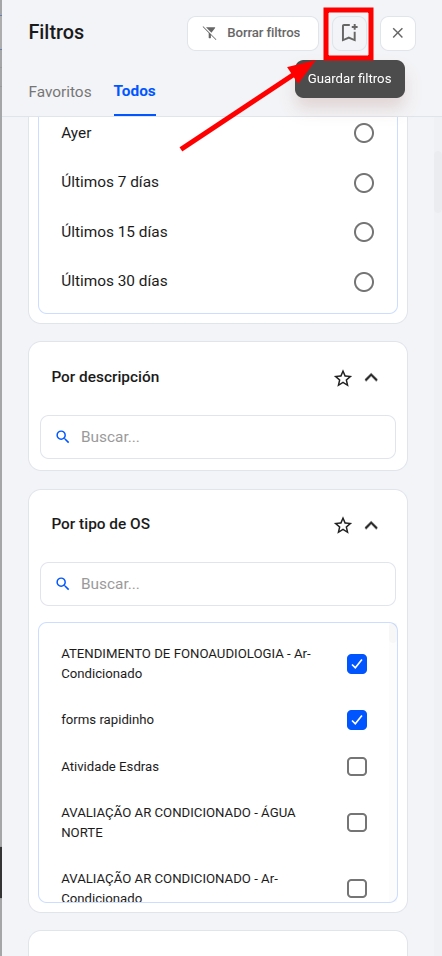Click the search magnifier in Por tipo de OS
Screen dimensions: 442x956
62,583
